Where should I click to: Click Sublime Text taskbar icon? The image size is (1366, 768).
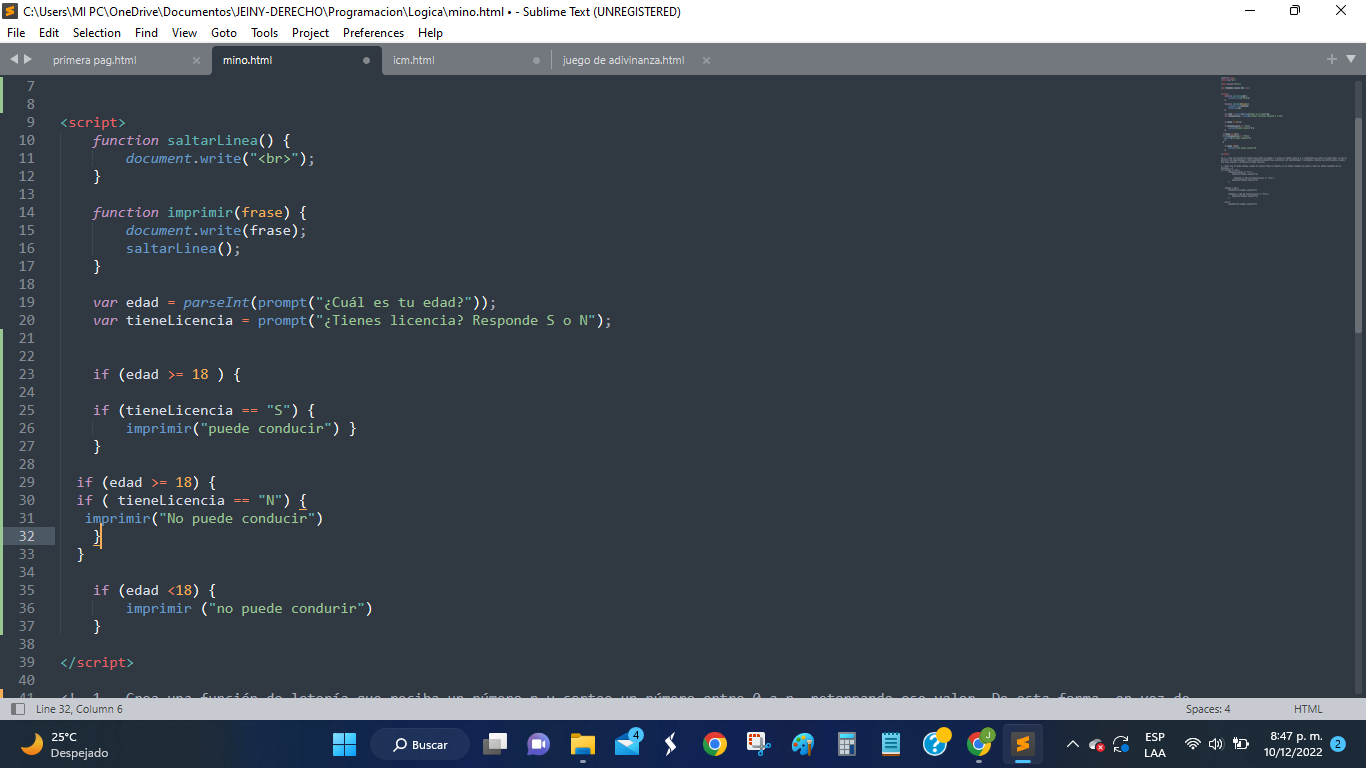tap(1022, 744)
